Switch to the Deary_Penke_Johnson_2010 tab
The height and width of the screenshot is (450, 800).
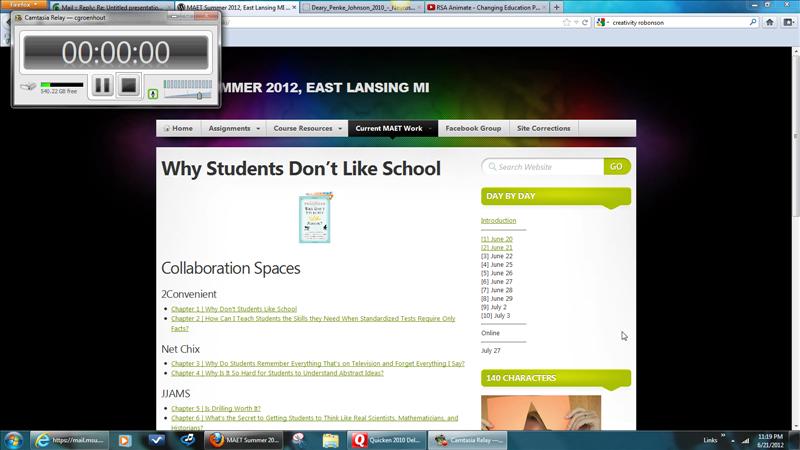click(x=361, y=7)
